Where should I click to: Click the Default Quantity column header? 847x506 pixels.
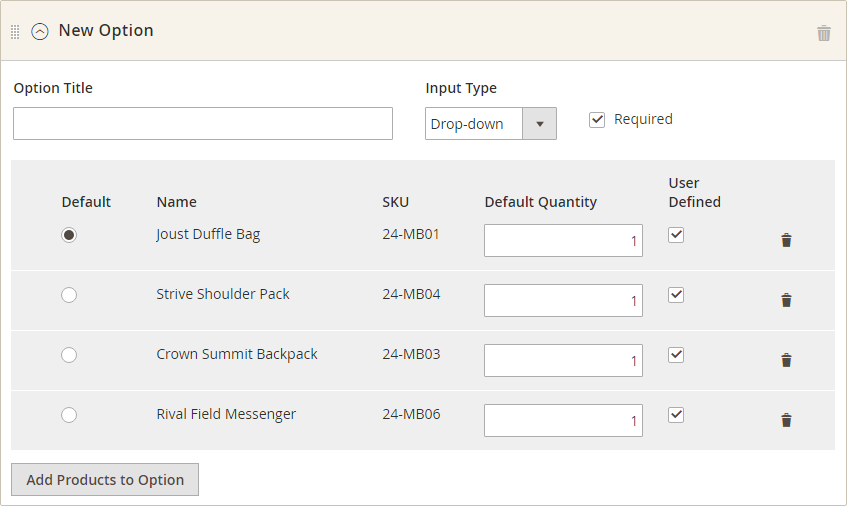[541, 203]
